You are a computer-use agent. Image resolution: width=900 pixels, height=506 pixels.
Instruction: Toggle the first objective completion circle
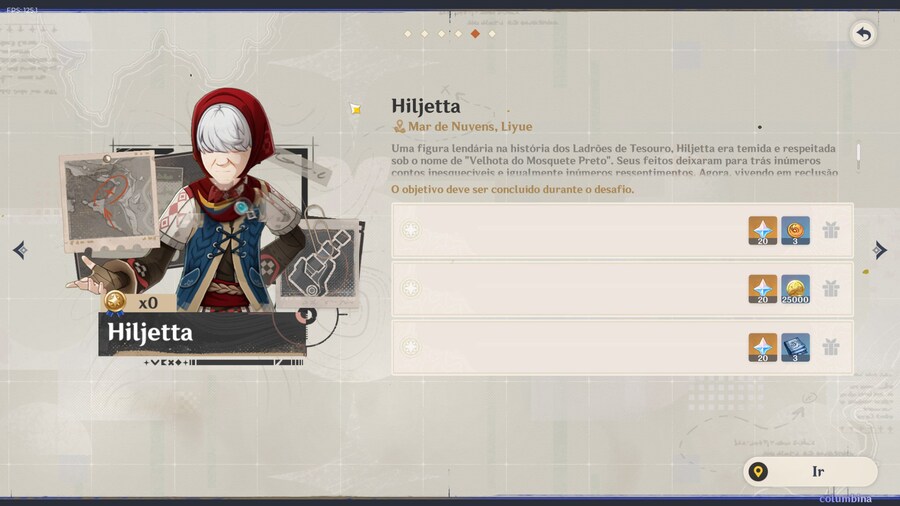410,230
